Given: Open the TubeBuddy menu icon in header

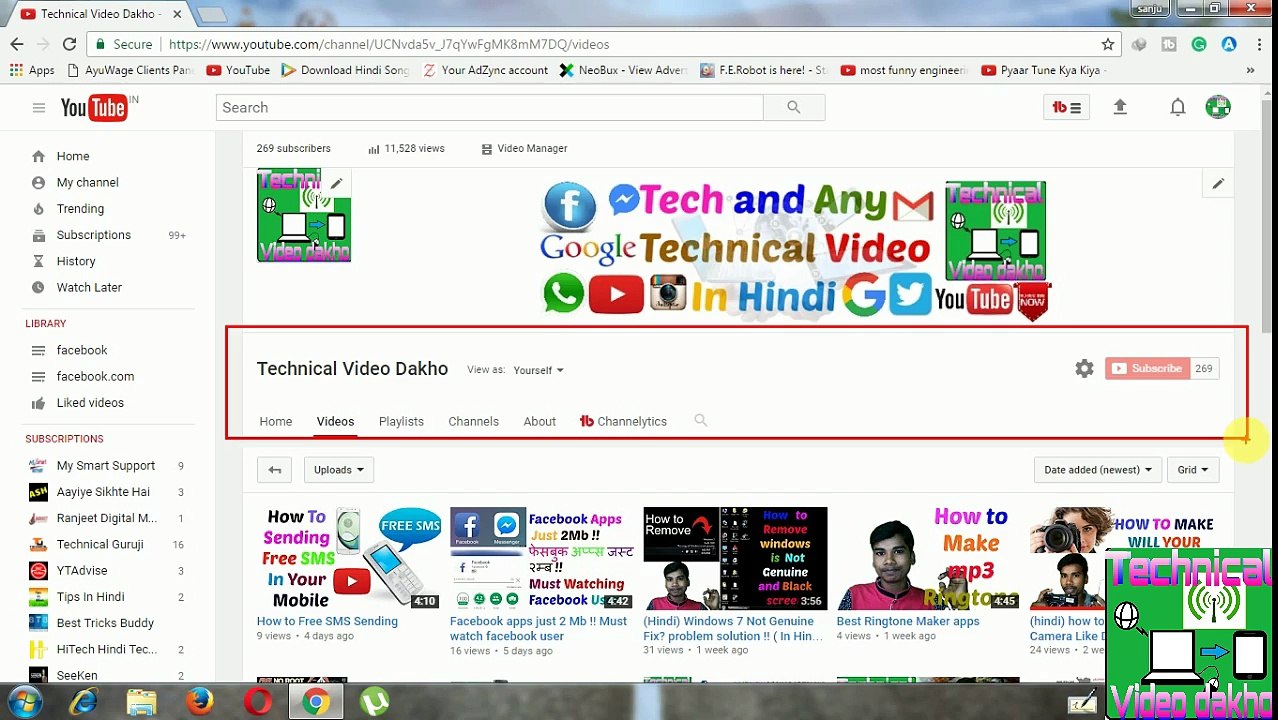Looking at the screenshot, I should point(1067,107).
